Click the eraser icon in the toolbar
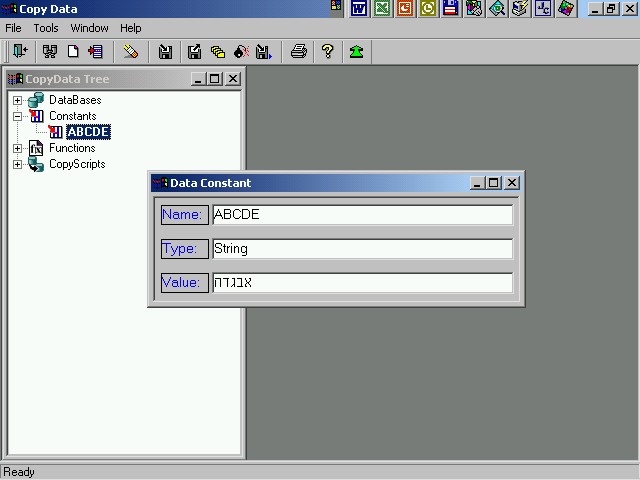The width and height of the screenshot is (640, 480). 131,52
